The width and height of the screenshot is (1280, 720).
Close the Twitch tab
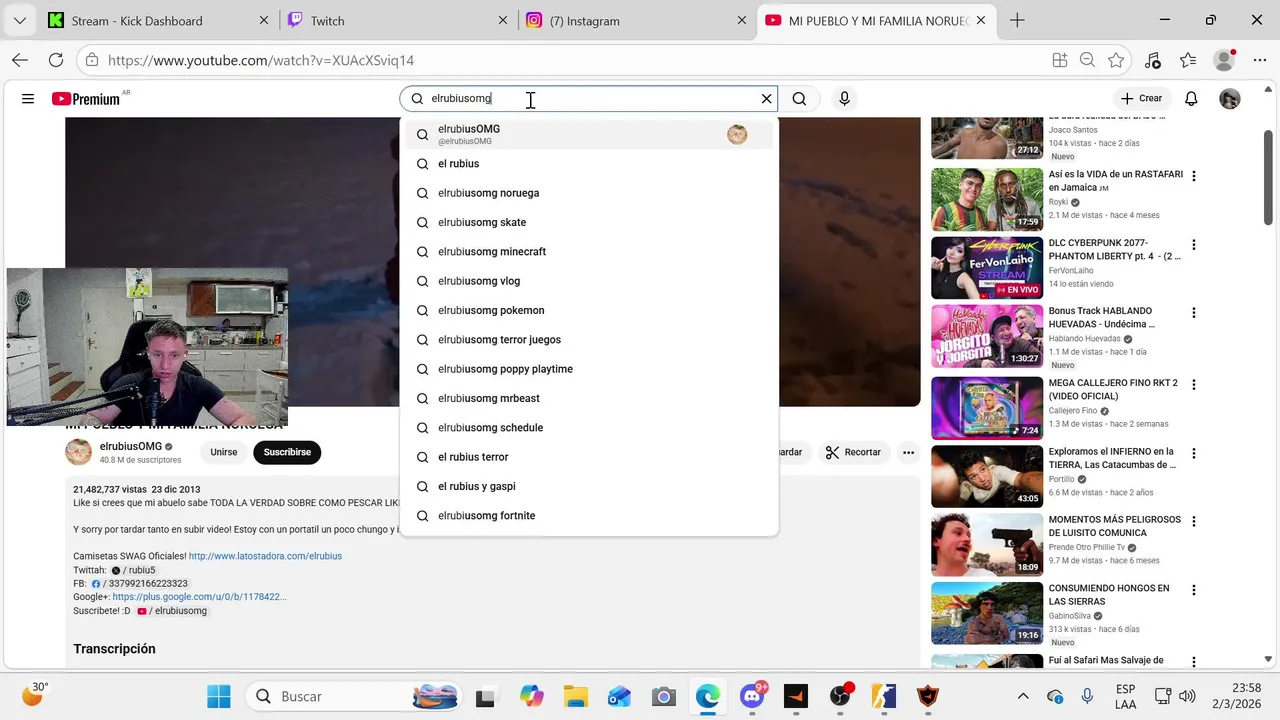[502, 20]
